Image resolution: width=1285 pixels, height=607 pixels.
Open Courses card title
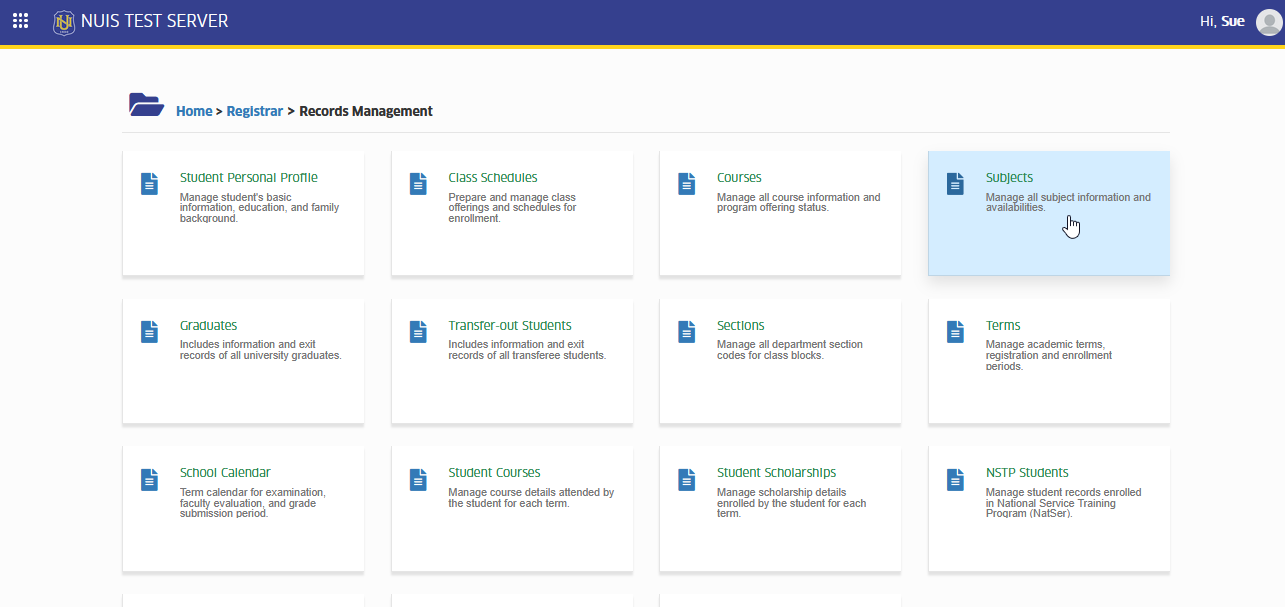[739, 178]
